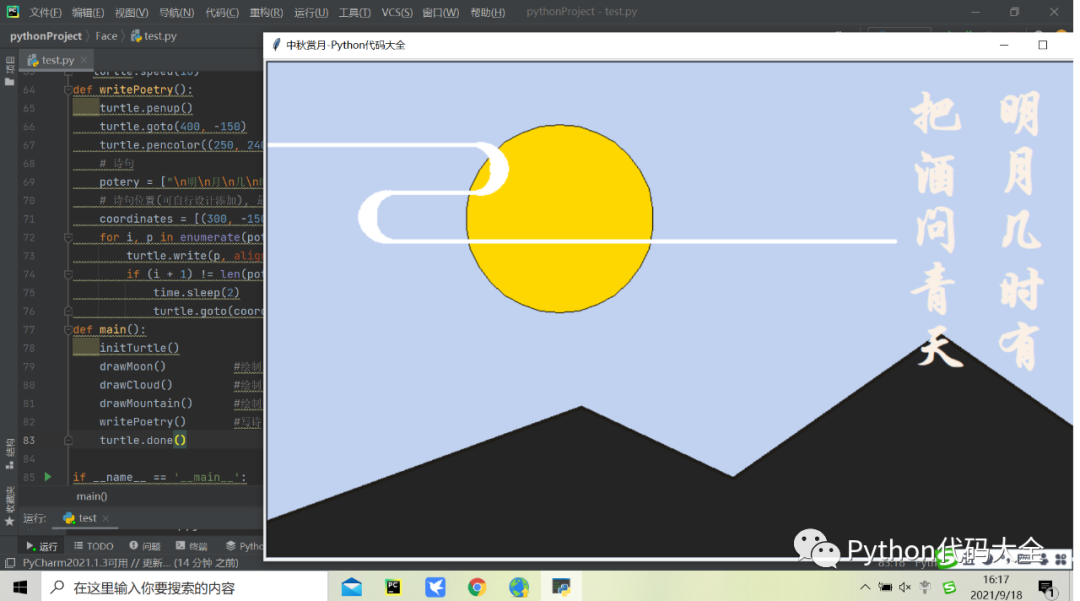This screenshot has height=601, width=1080.
Task: Open the 工具(T) menu
Action: click(x=354, y=12)
